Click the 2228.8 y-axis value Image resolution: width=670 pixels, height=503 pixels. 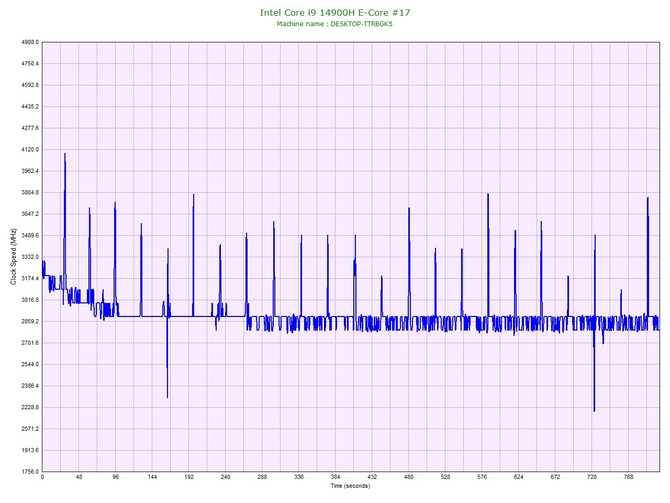pos(30,407)
